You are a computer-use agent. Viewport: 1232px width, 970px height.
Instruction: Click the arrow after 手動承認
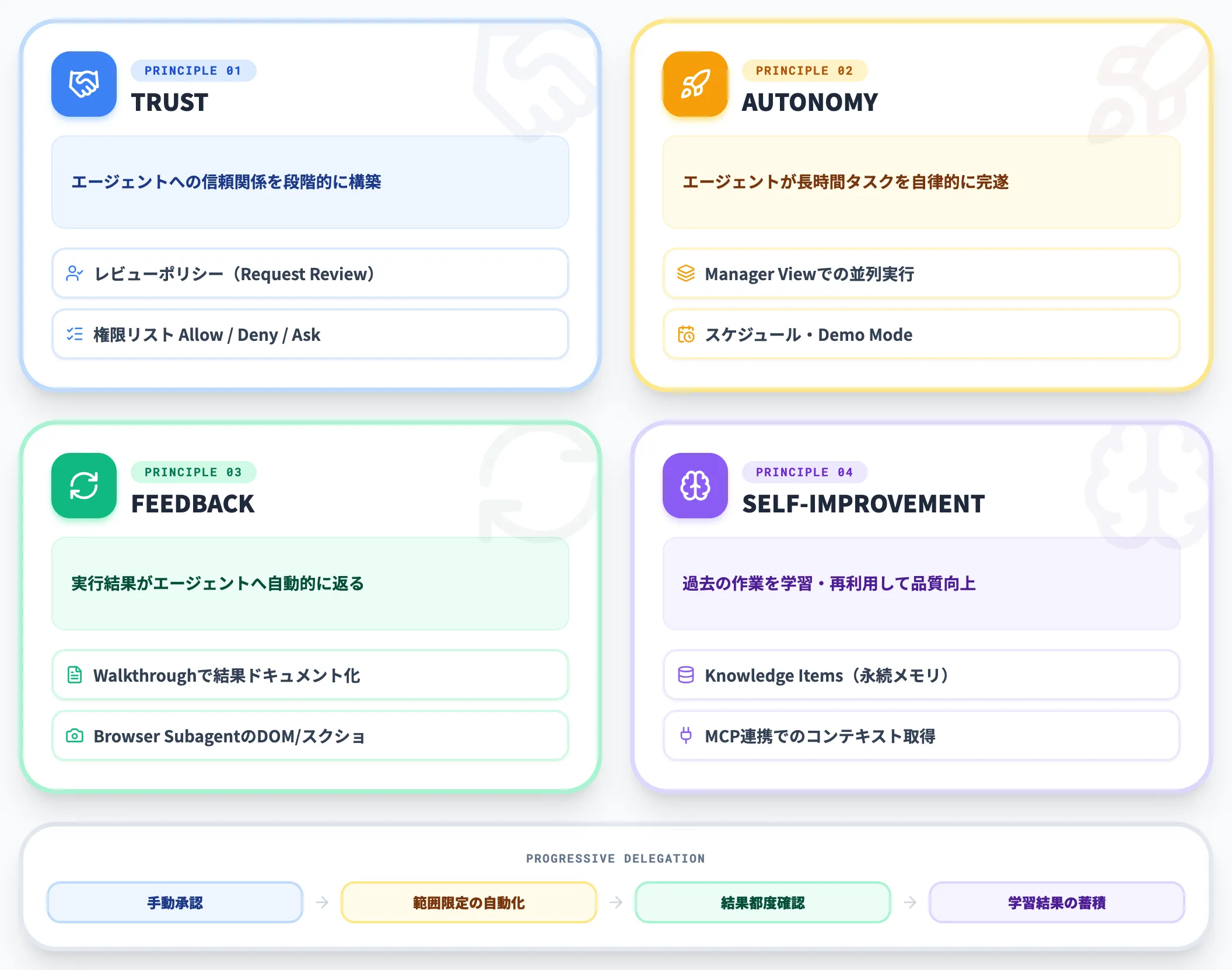[322, 903]
